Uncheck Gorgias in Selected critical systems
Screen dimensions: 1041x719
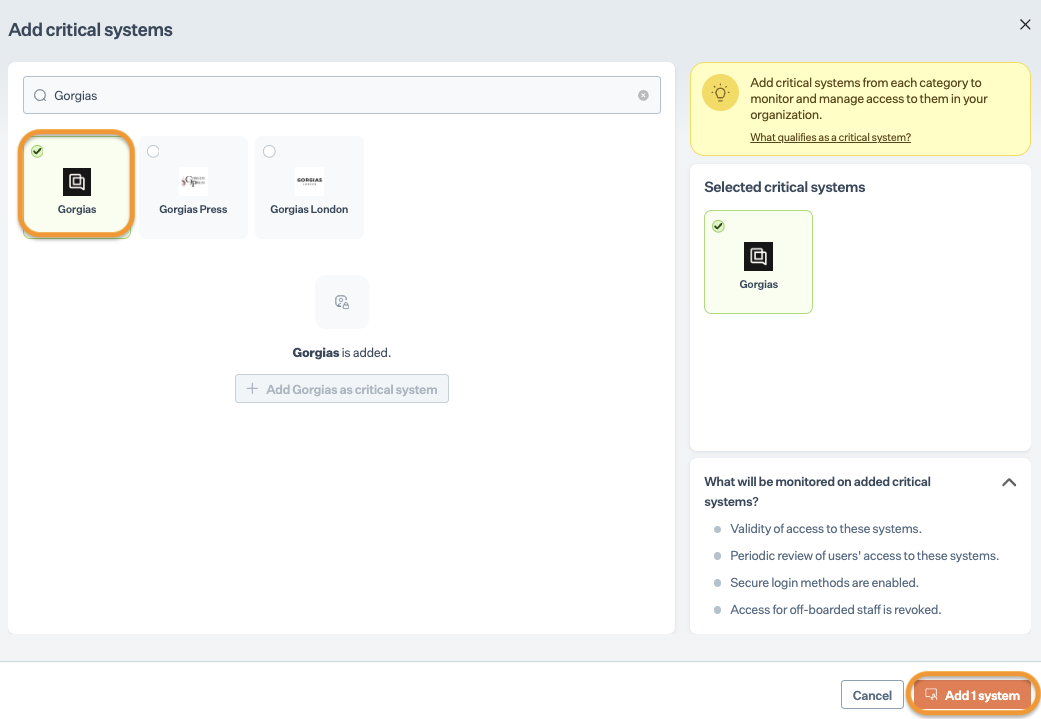[x=718, y=226]
